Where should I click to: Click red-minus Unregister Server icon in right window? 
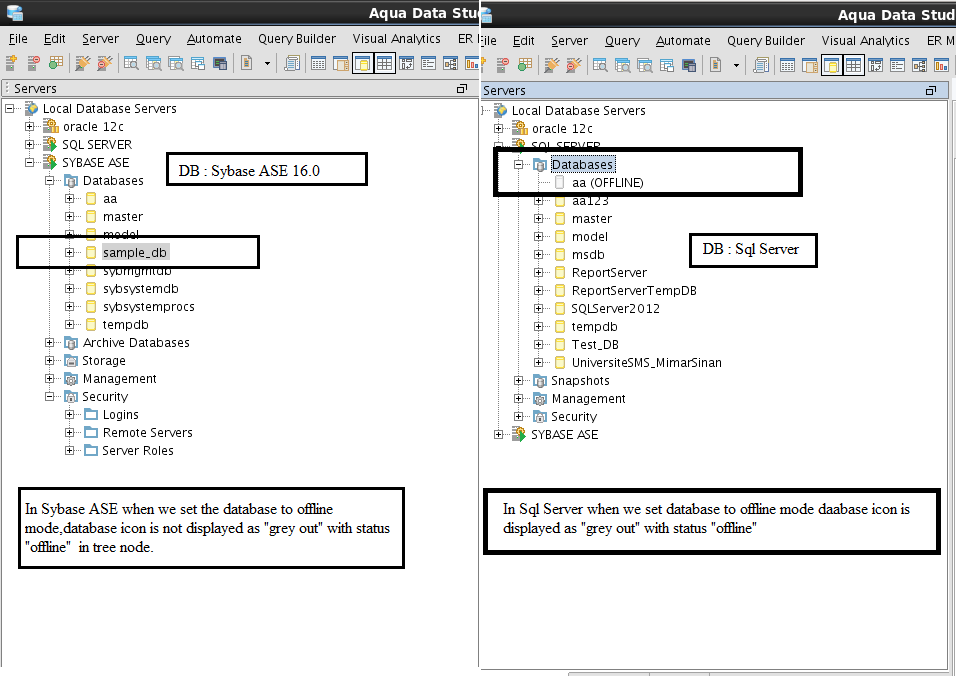[x=503, y=65]
